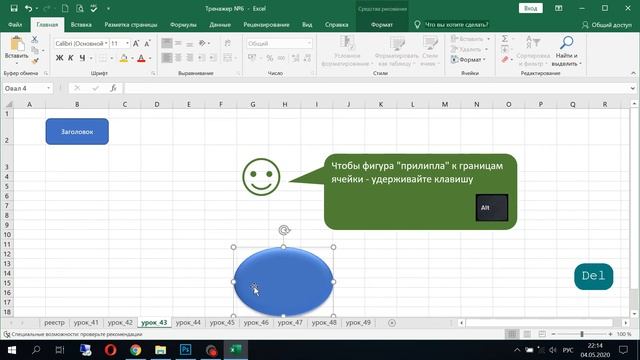Expand the formula bar chevron

tap(633, 88)
